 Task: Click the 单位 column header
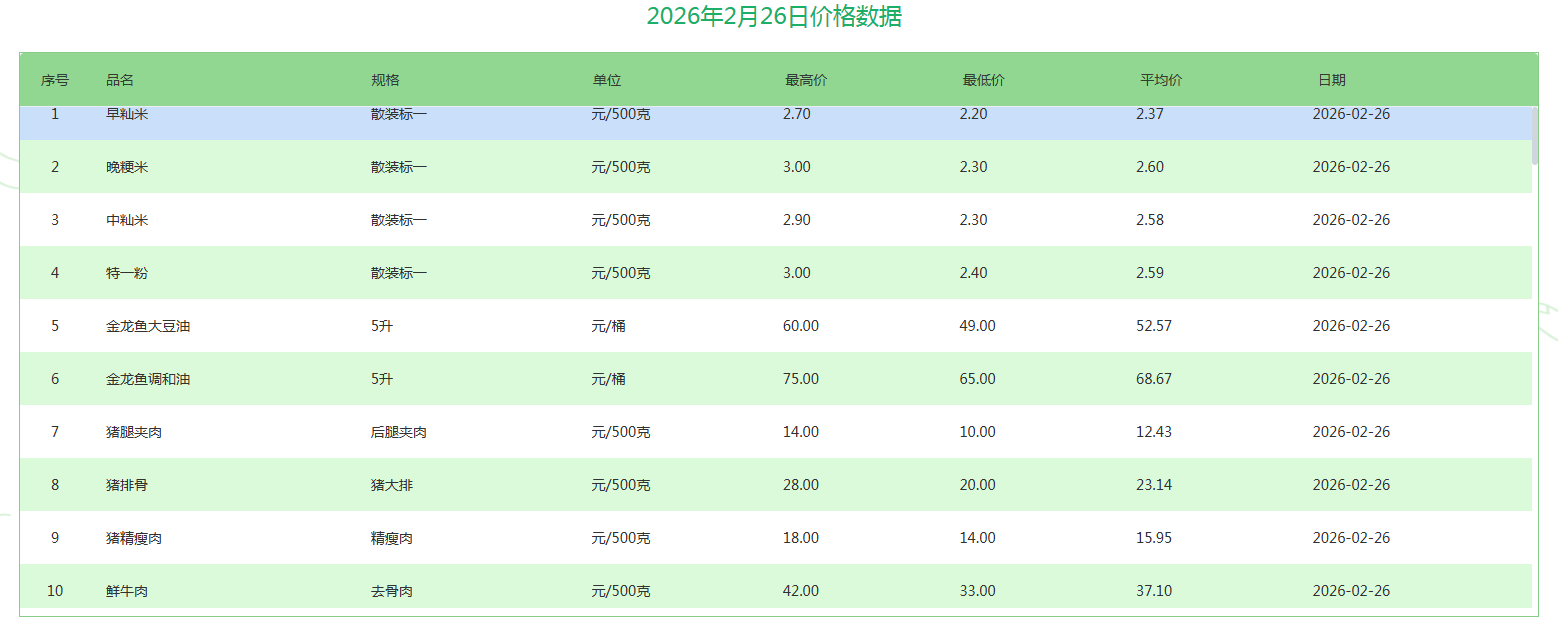607,80
